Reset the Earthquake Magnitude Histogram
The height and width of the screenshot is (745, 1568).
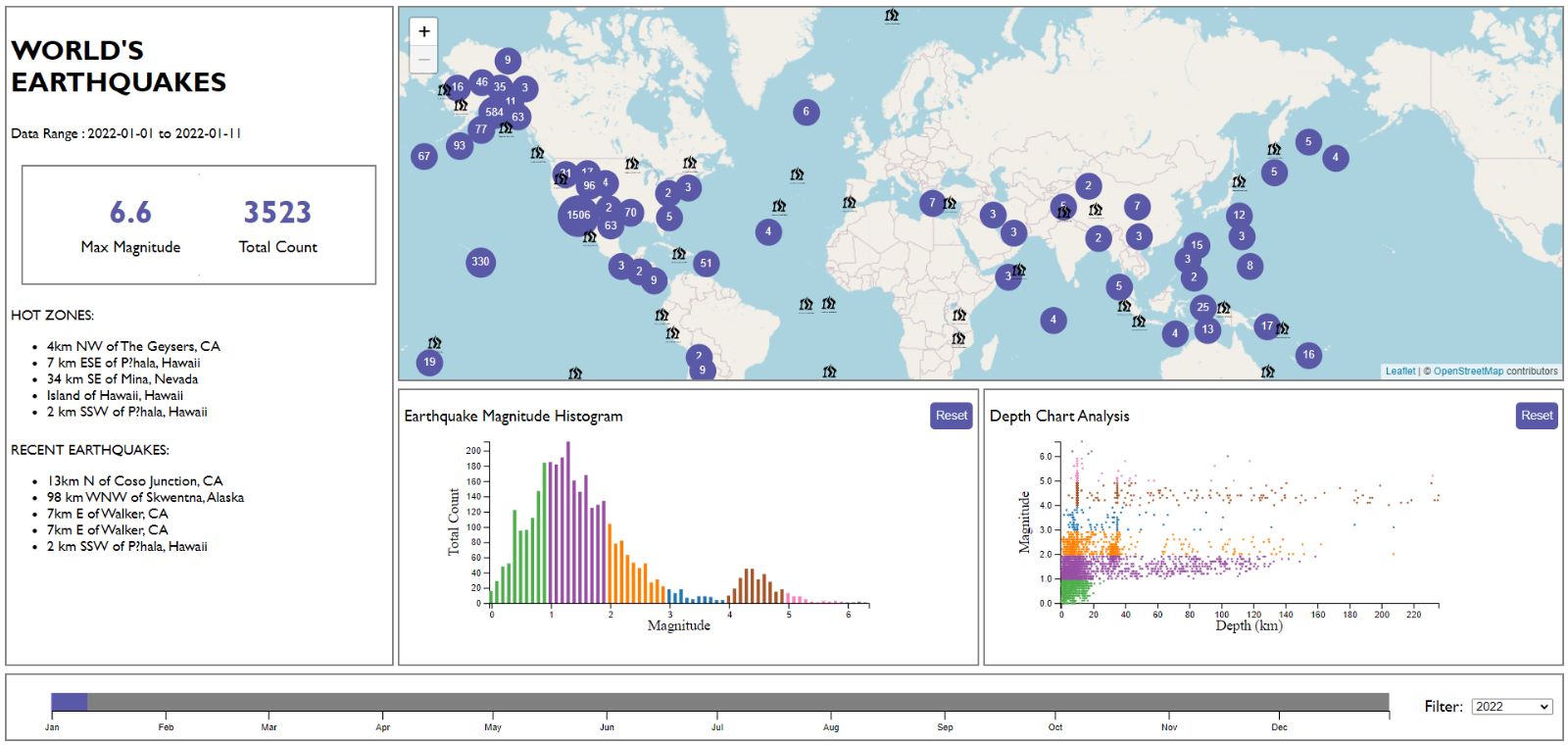coord(951,416)
